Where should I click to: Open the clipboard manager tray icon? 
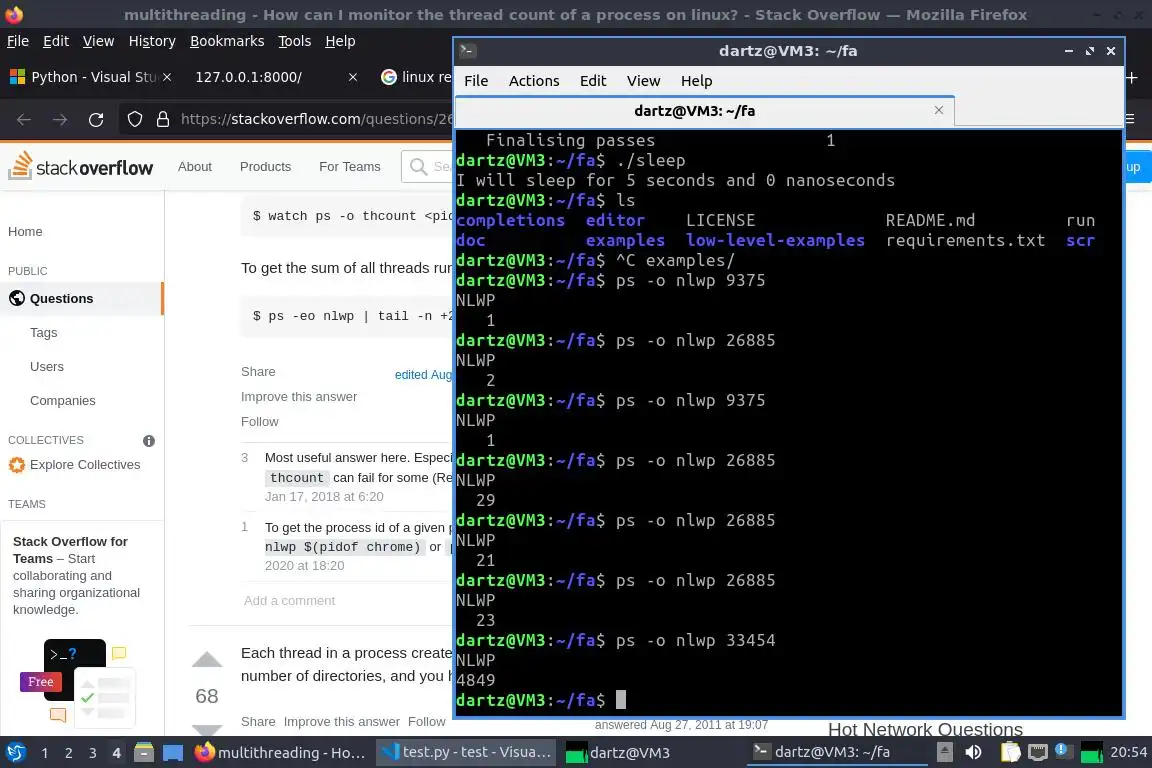tap(1011, 753)
